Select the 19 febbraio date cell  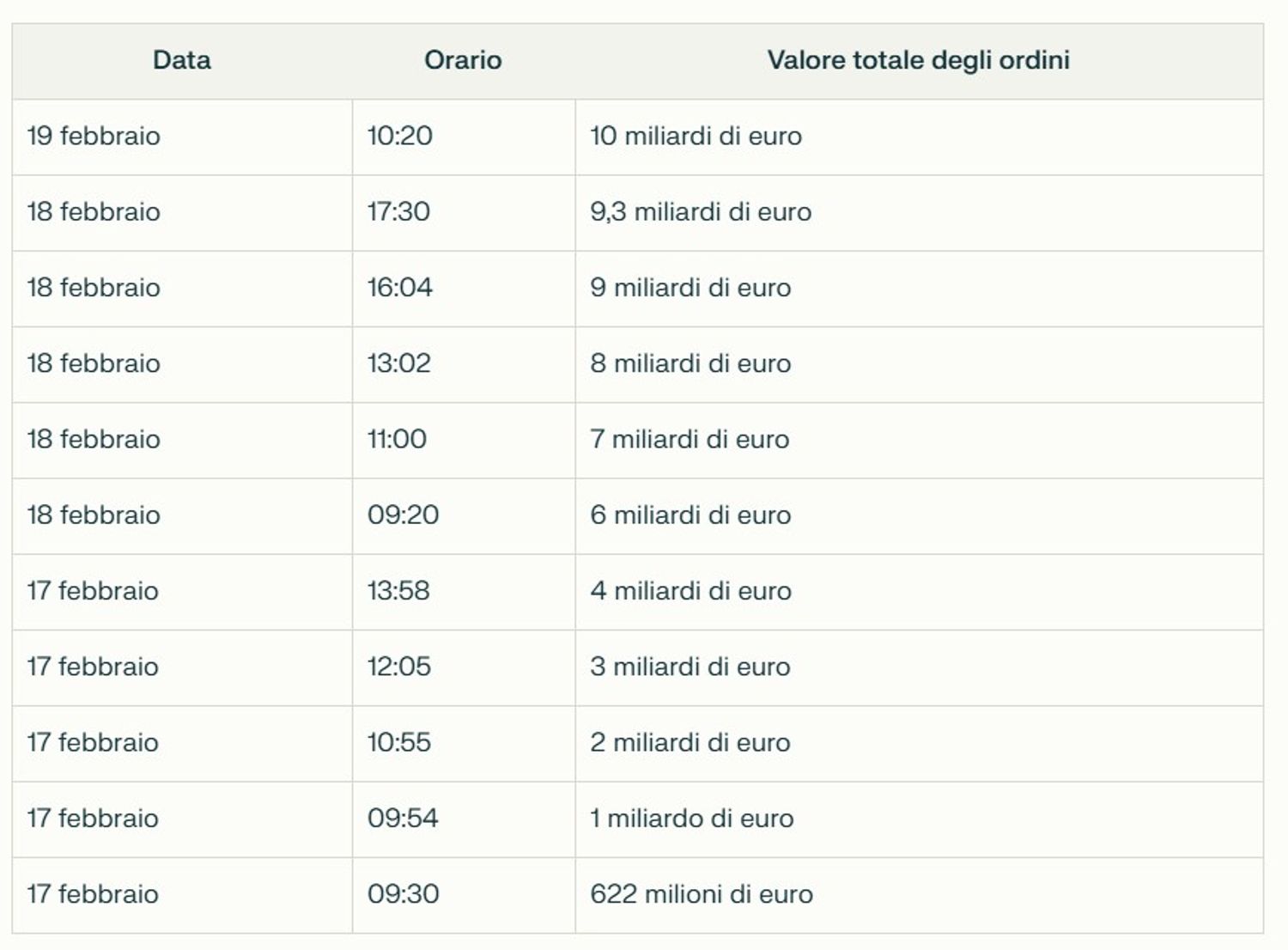click(x=94, y=137)
